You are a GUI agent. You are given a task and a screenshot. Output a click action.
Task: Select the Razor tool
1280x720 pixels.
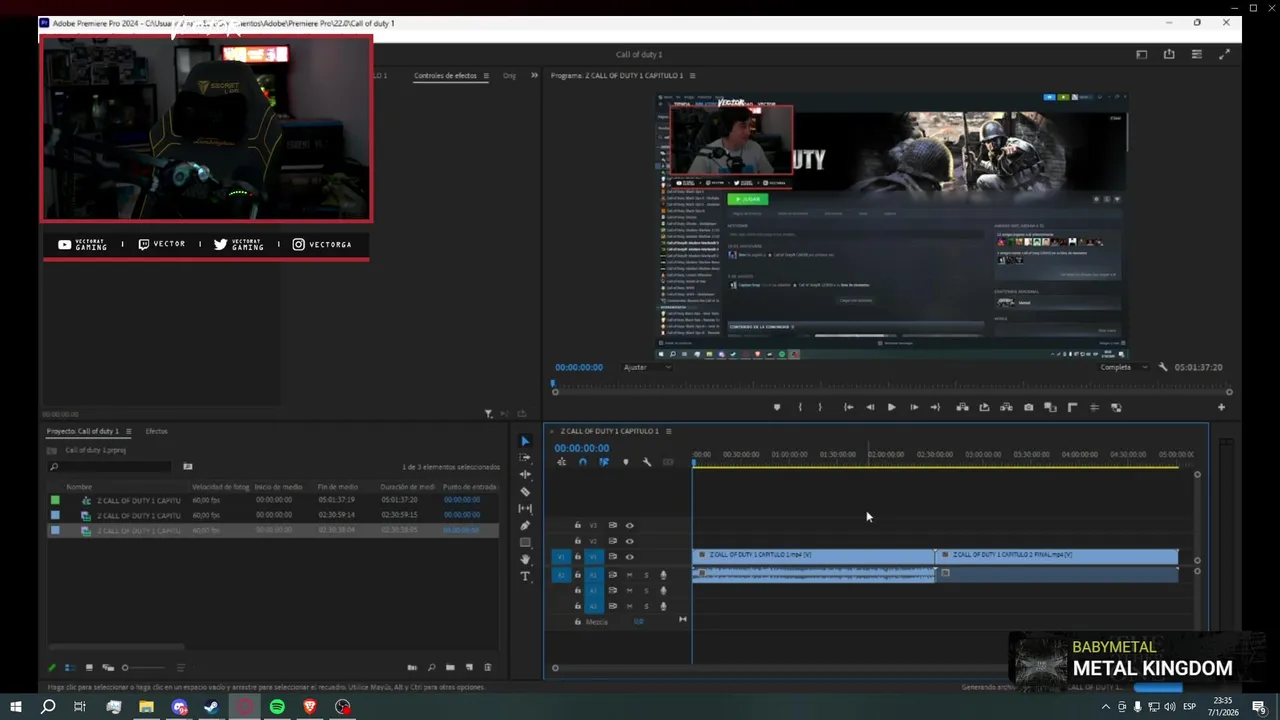pyautogui.click(x=525, y=492)
